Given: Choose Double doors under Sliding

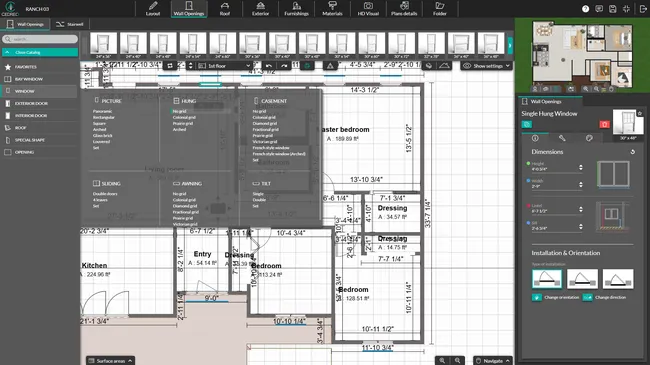Looking at the screenshot, I should pos(105,194).
